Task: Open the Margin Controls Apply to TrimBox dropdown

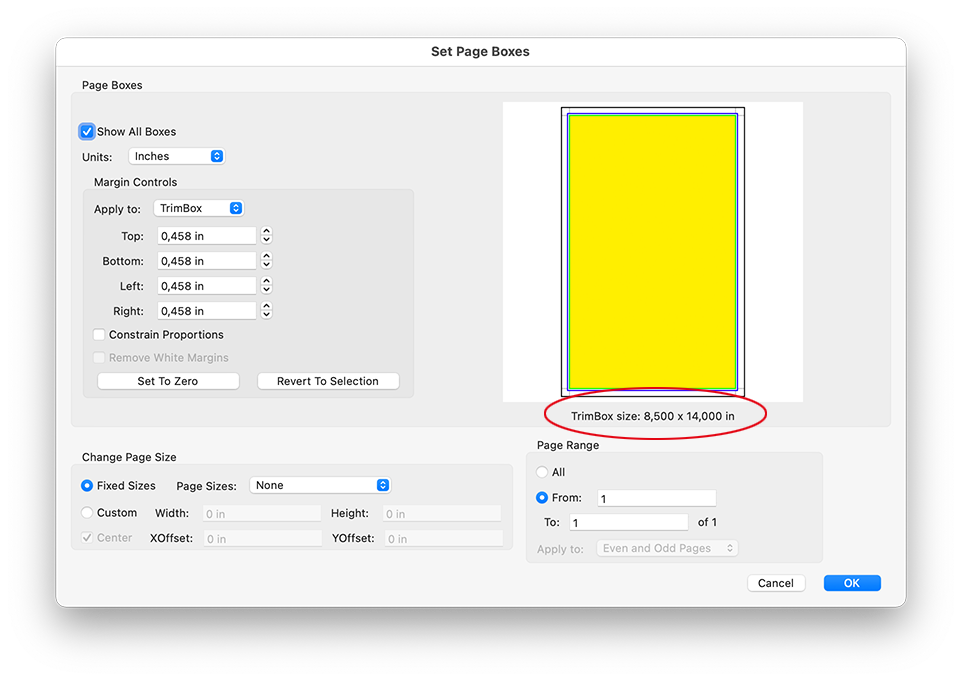Action: (199, 209)
